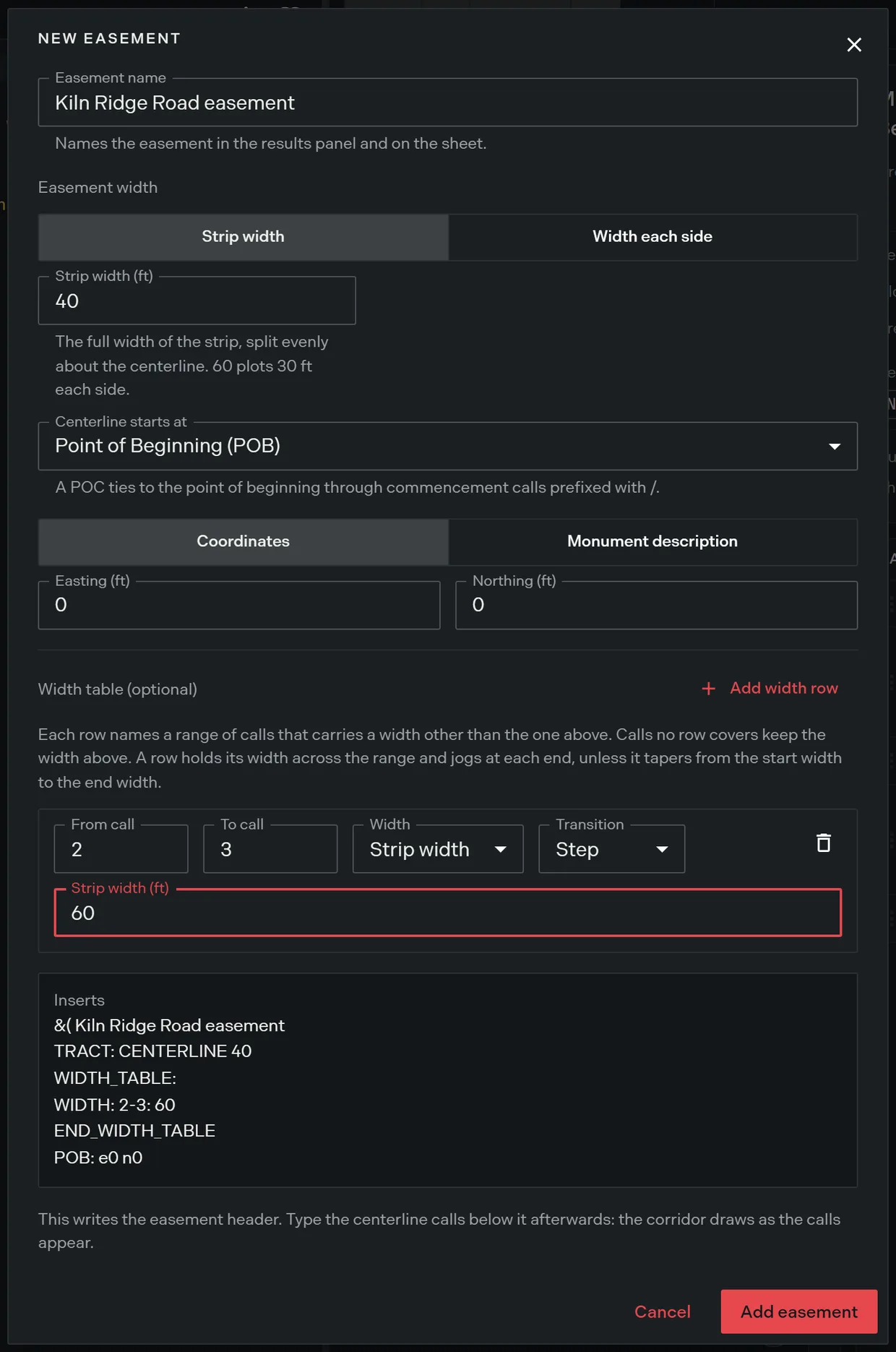This screenshot has height=1352, width=896.
Task: Click the '&( Kiln Ridge Road easement' line
Action: coord(169,1025)
